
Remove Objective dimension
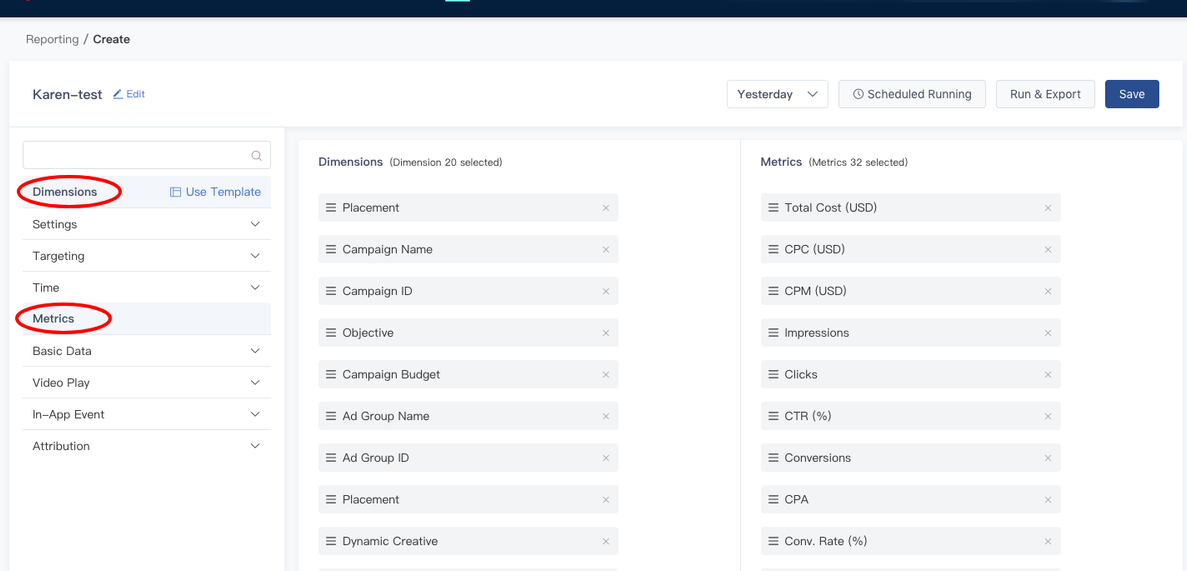tap(606, 332)
